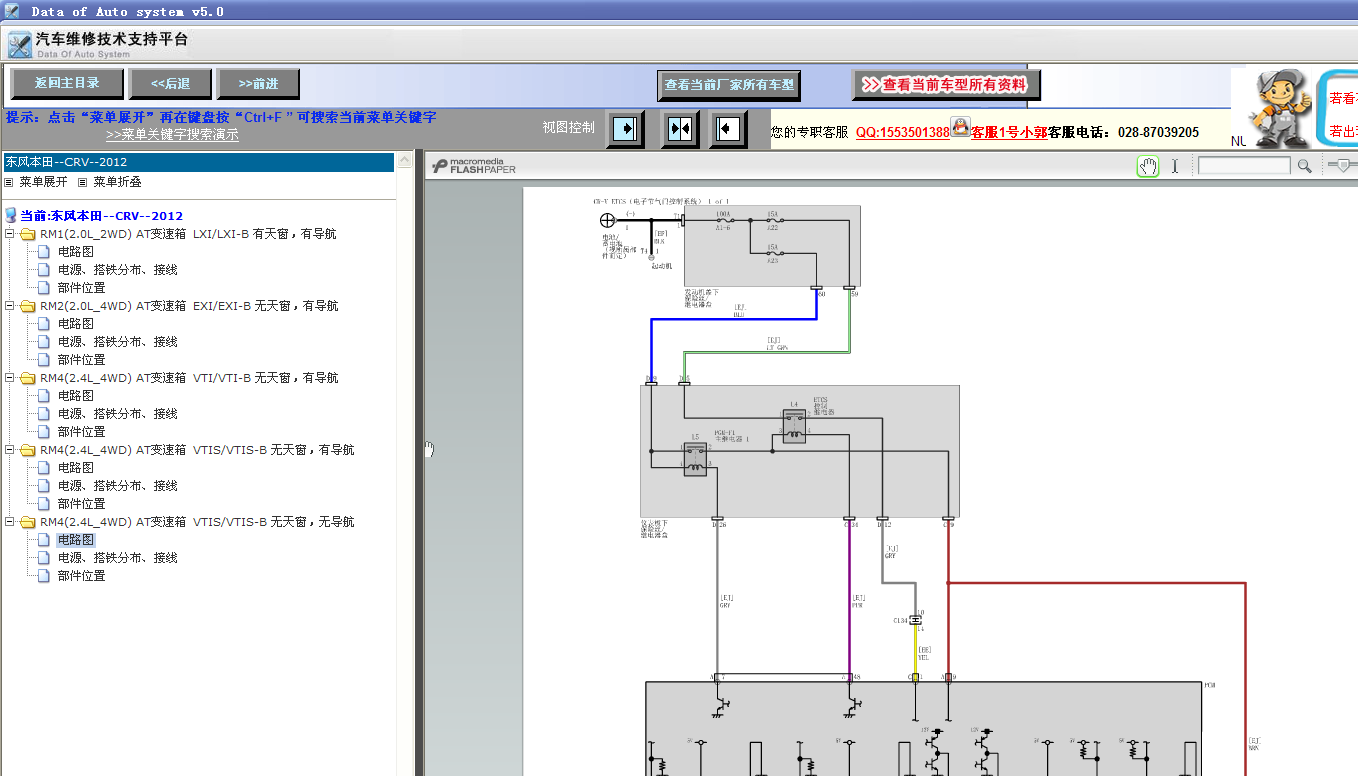The image size is (1358, 776).
Task: Open 部件位置 under VTIS/VTIS-B 无导航
Action: coord(82,576)
